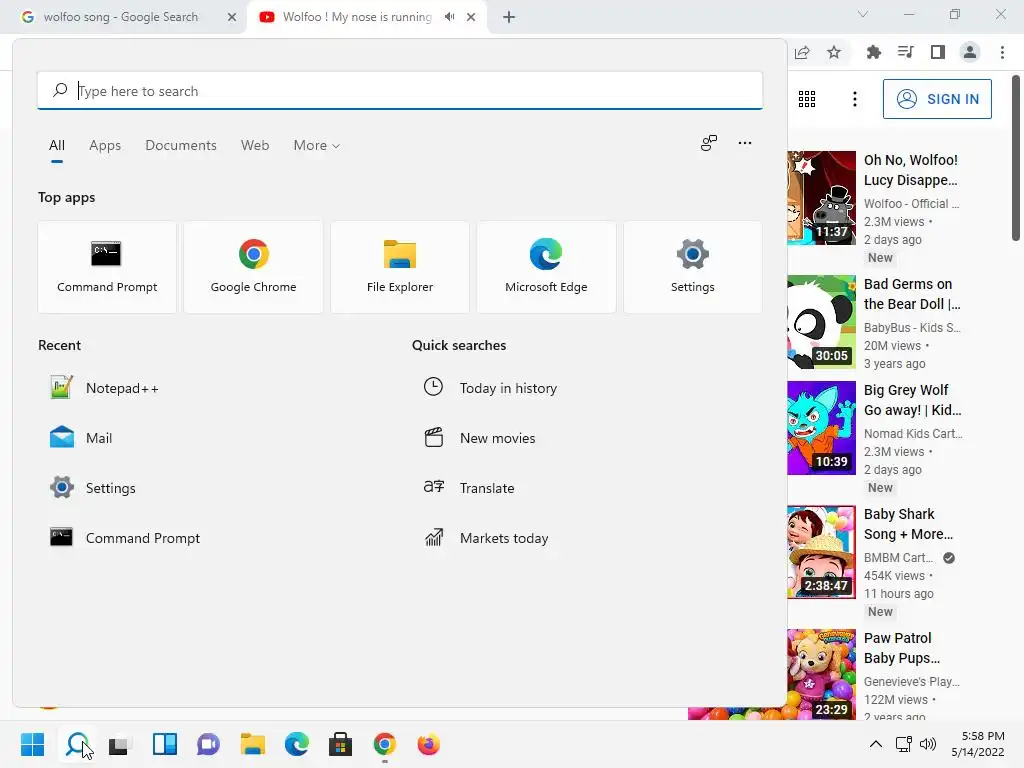
Task: Open Chrome Extensions puzzle icon
Action: [873, 52]
